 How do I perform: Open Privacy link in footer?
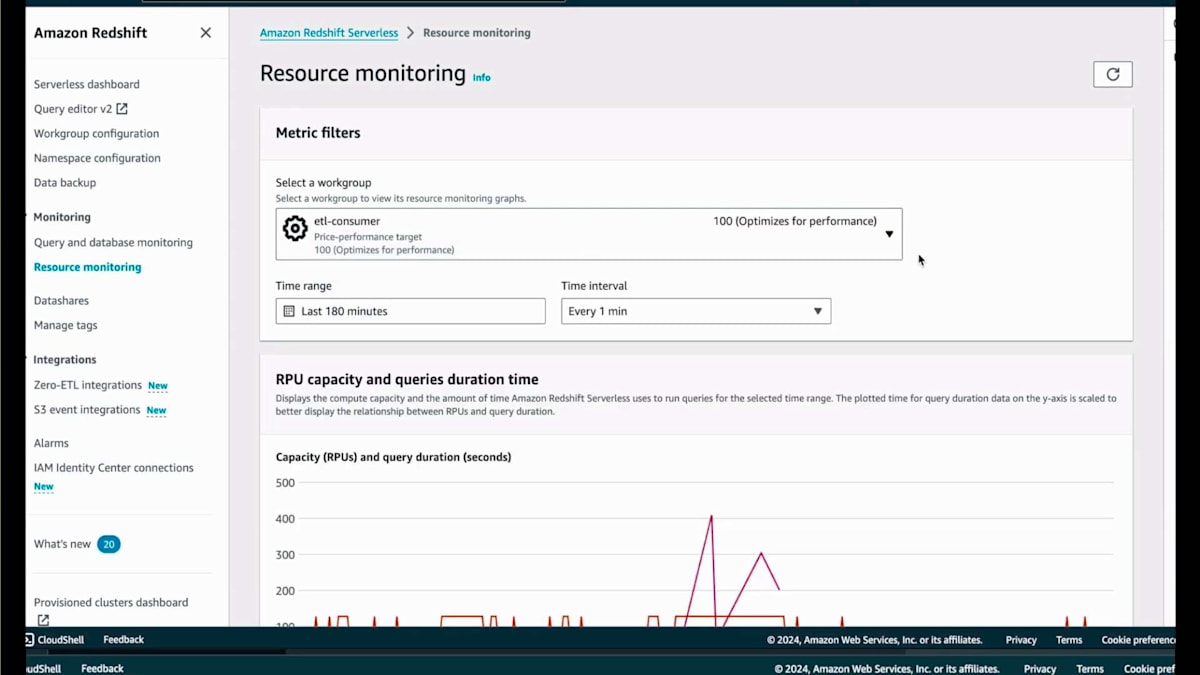click(x=1021, y=640)
